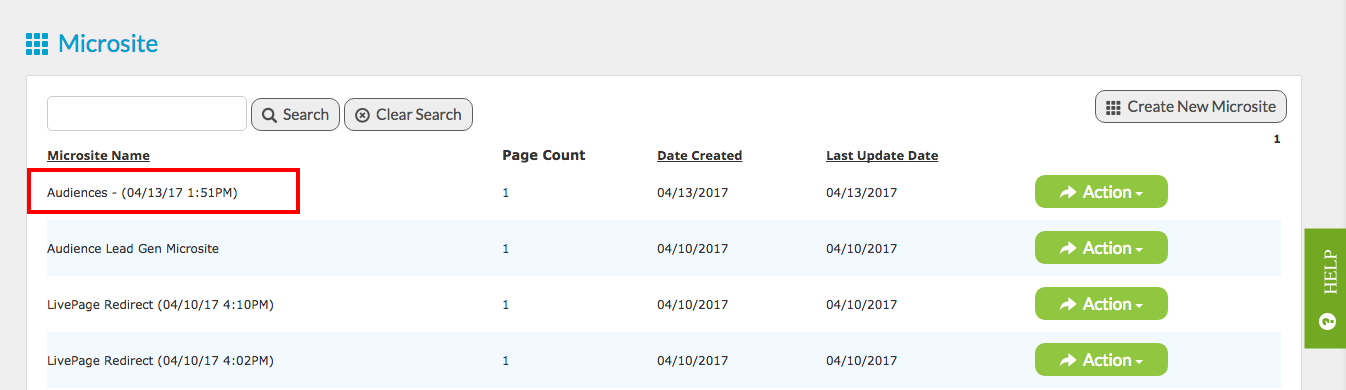Select the LivePage Redirect (04/10/17 4:10PM) name
Viewport: 1346px width, 390px height.
pyautogui.click(x=160, y=304)
